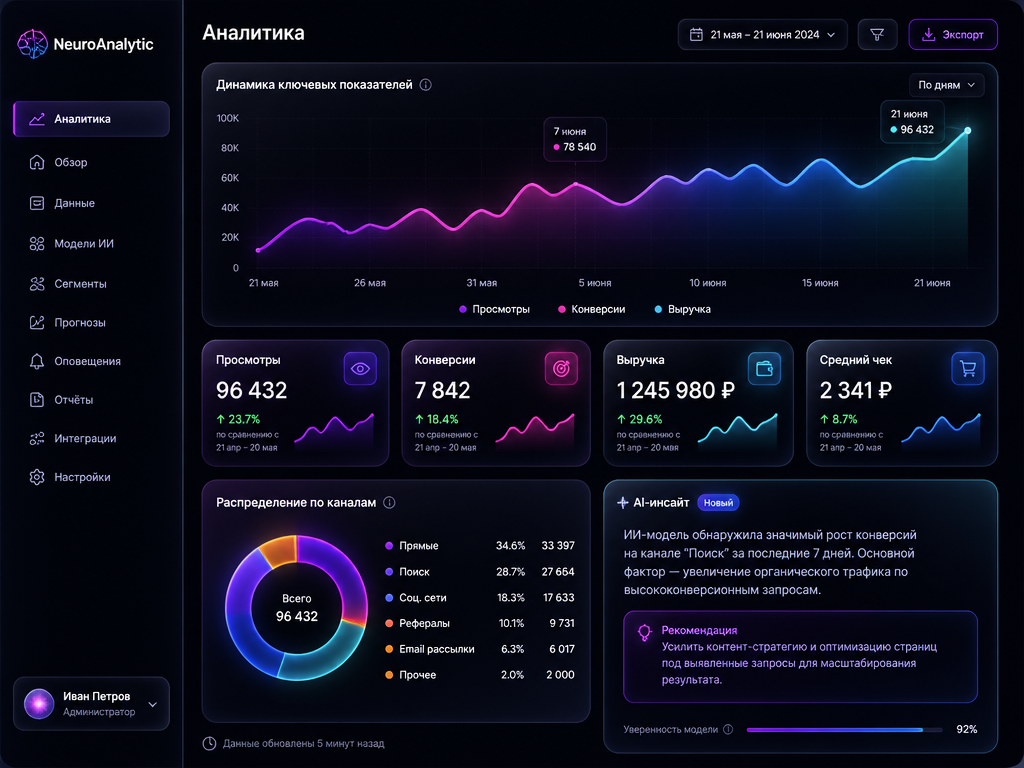Open the По дням granularity dropdown

(x=946, y=85)
